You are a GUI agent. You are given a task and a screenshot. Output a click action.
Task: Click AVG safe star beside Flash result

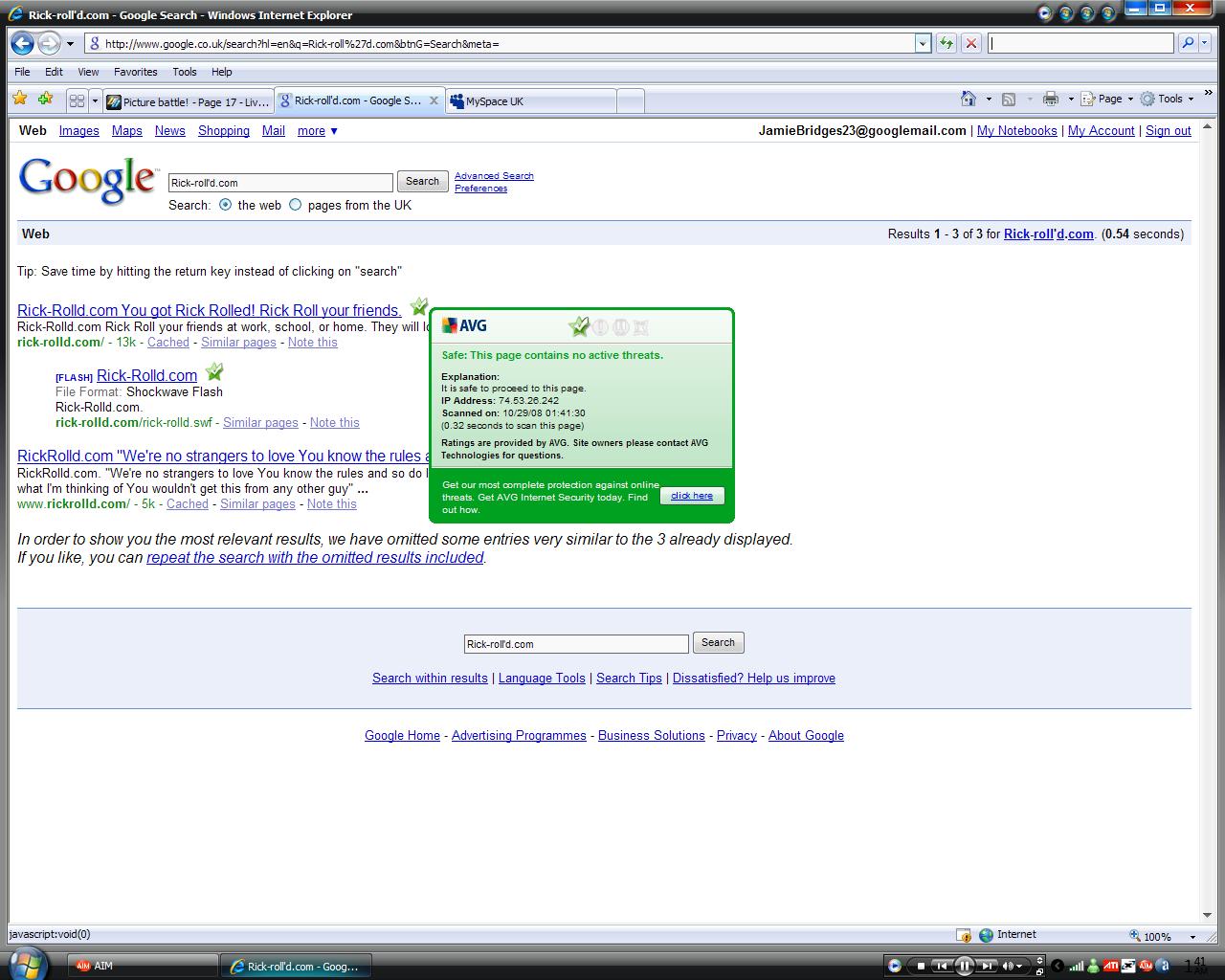[x=214, y=371]
